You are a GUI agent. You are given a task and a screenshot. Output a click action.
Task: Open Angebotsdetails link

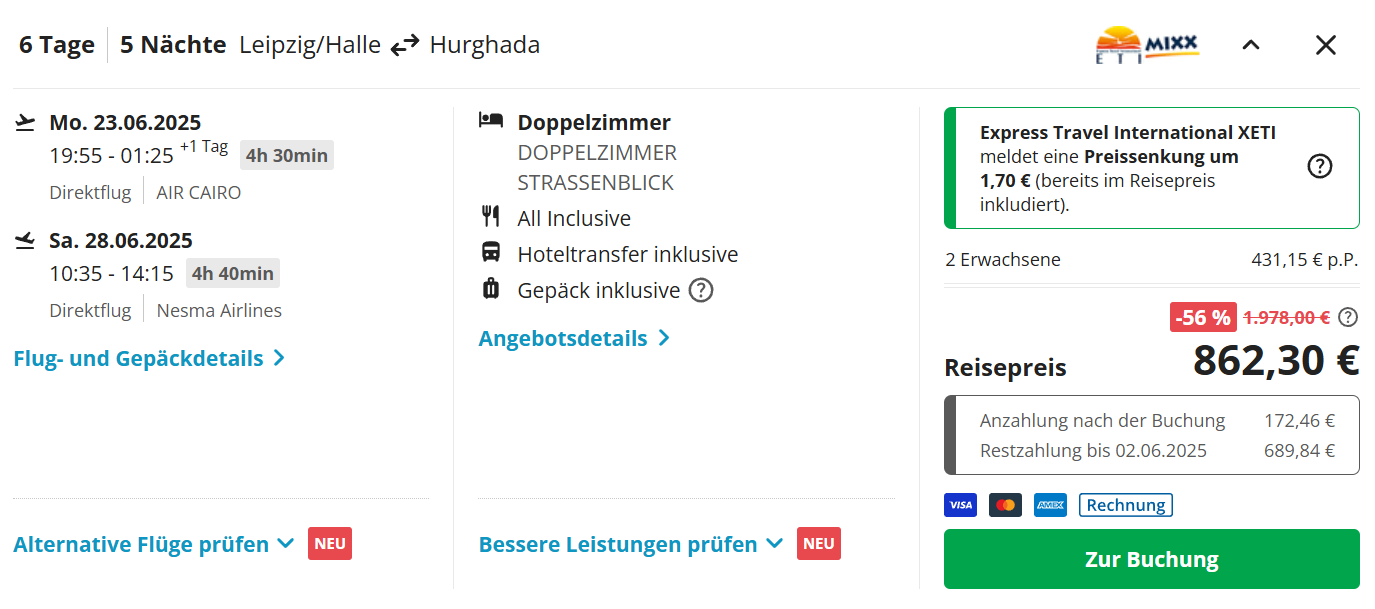[x=574, y=338]
